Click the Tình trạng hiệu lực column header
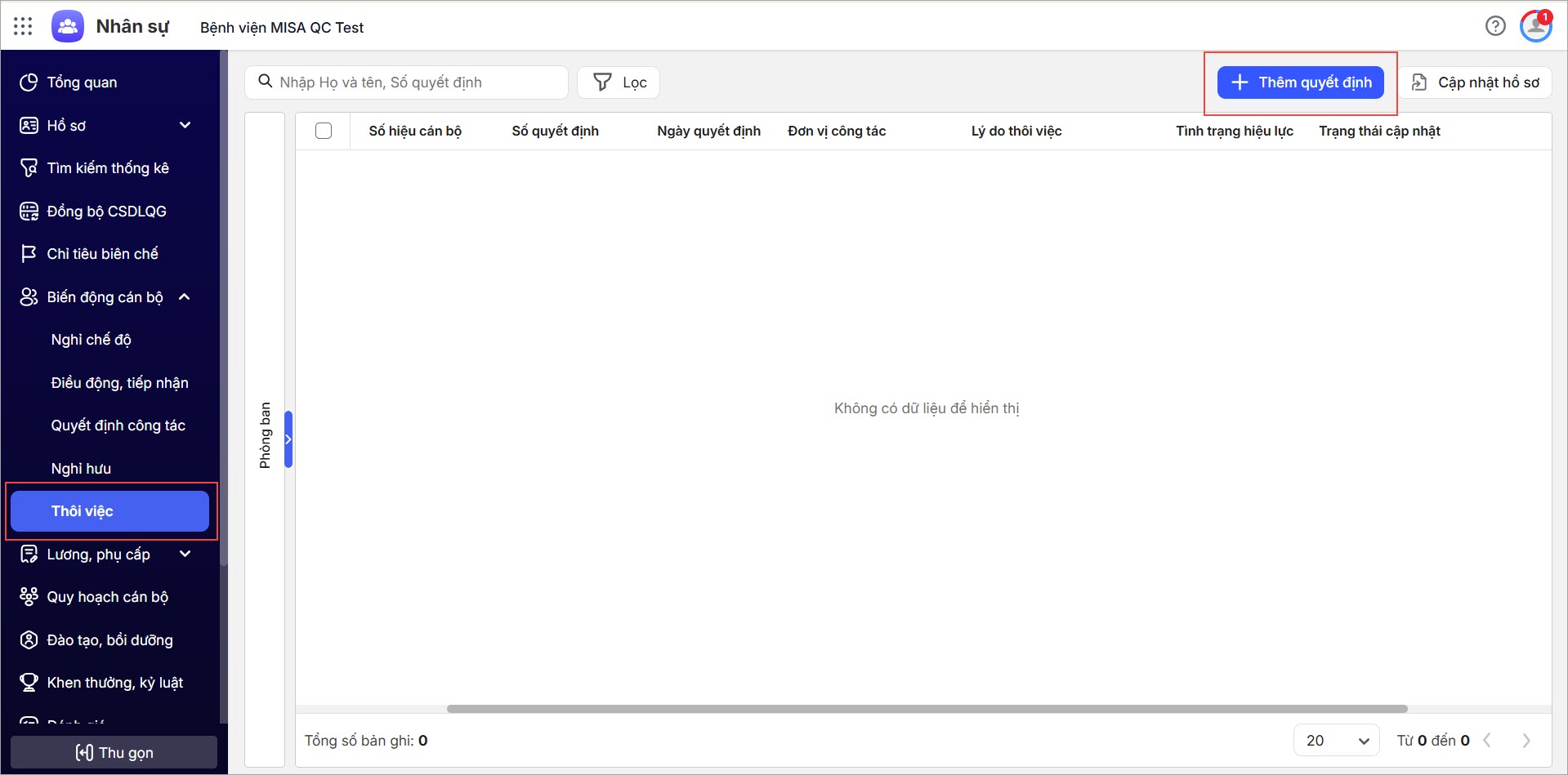The width and height of the screenshot is (1568, 775). pyautogui.click(x=1235, y=131)
